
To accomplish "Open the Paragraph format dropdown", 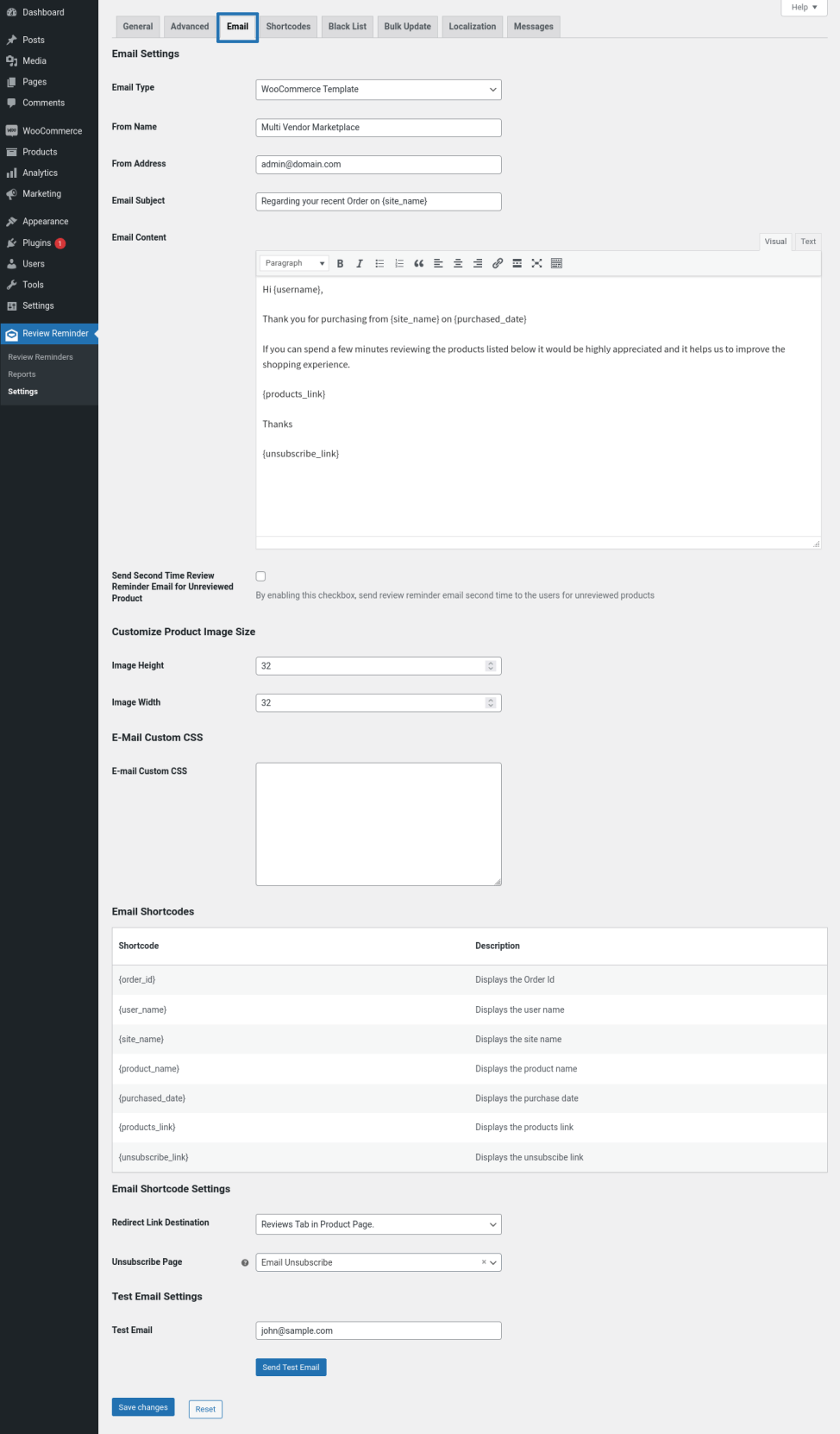I will 294,263.
